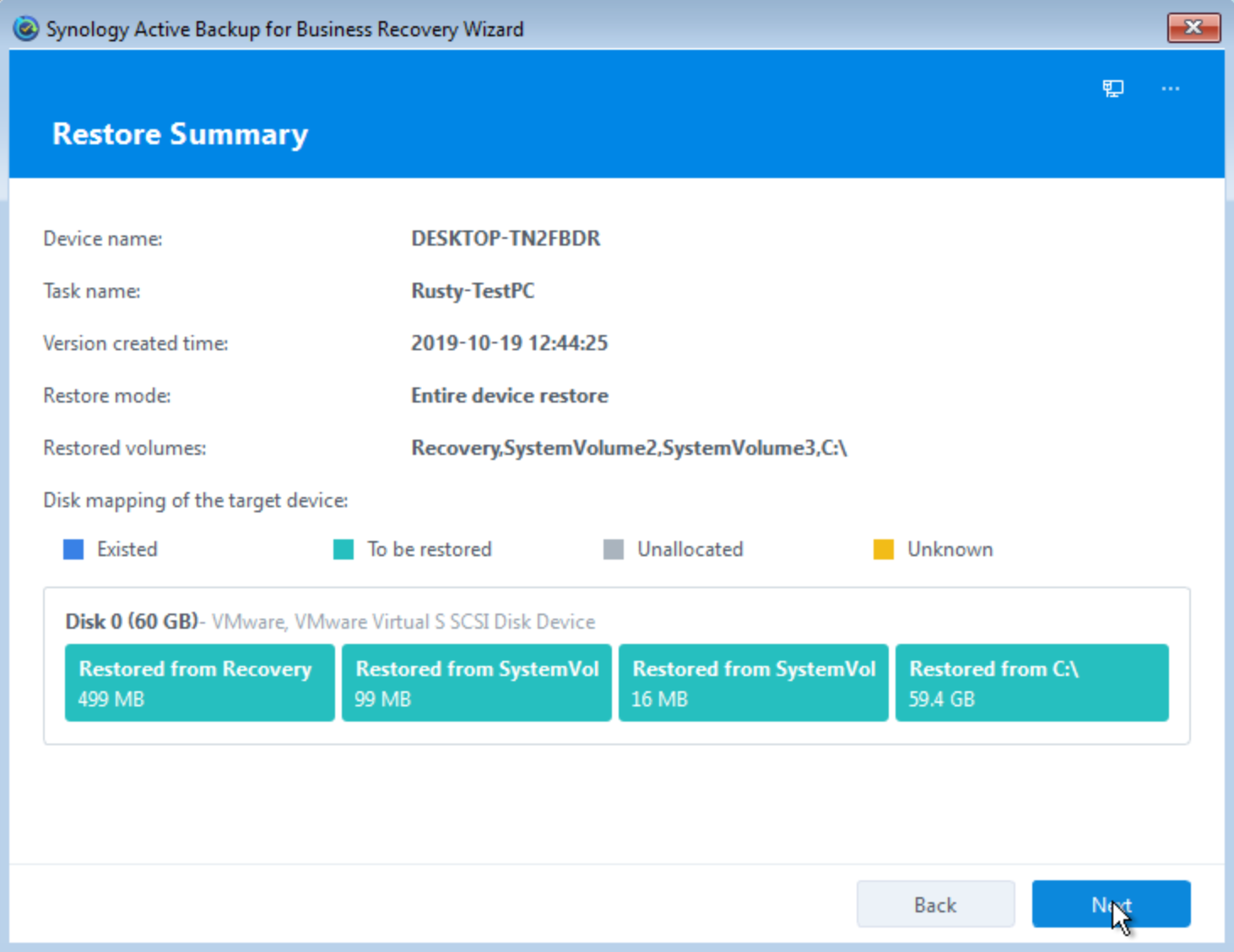Screen dimensions: 1234x952
Task: Open the three-dot more options menu
Action: 1170,89
